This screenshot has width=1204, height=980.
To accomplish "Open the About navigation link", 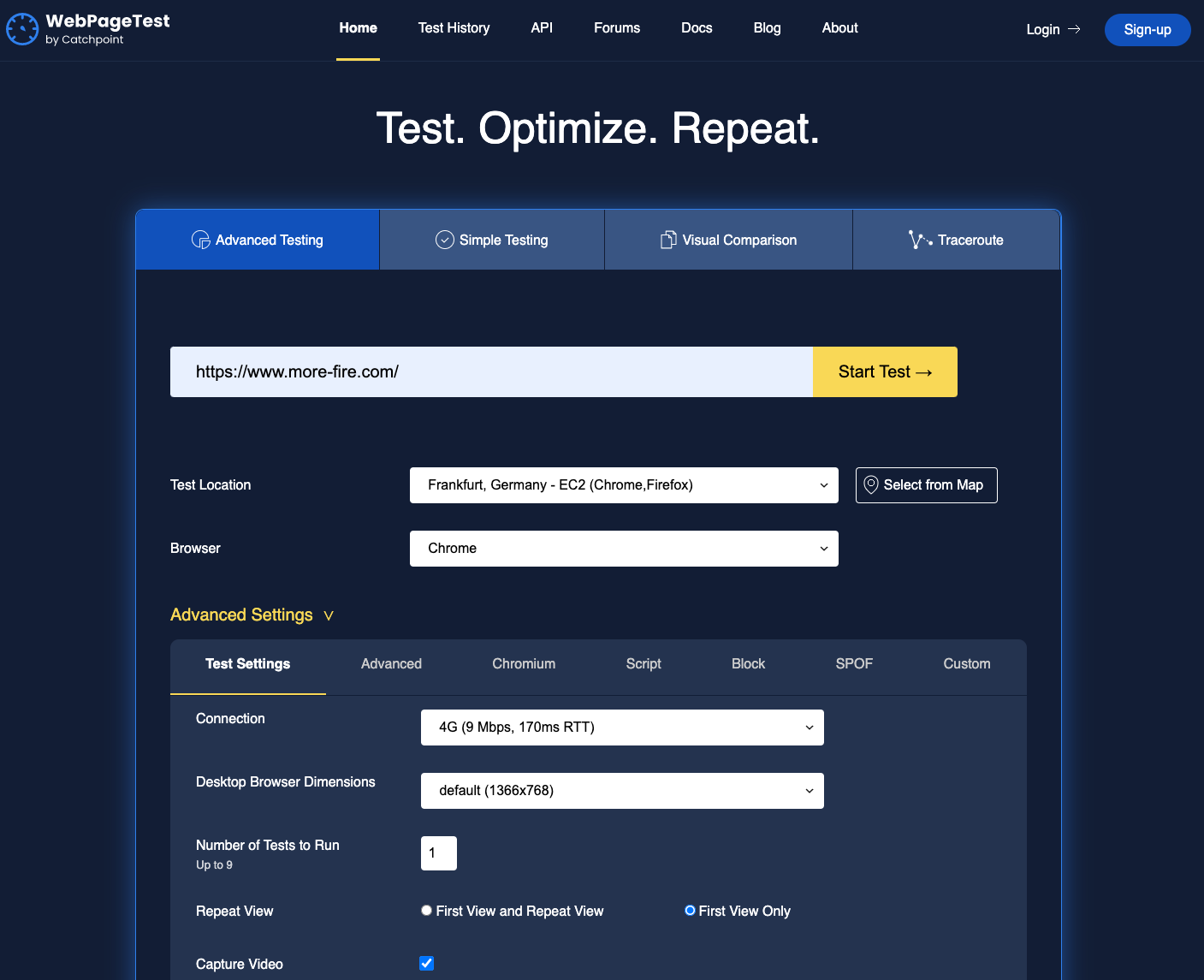I will tap(839, 28).
